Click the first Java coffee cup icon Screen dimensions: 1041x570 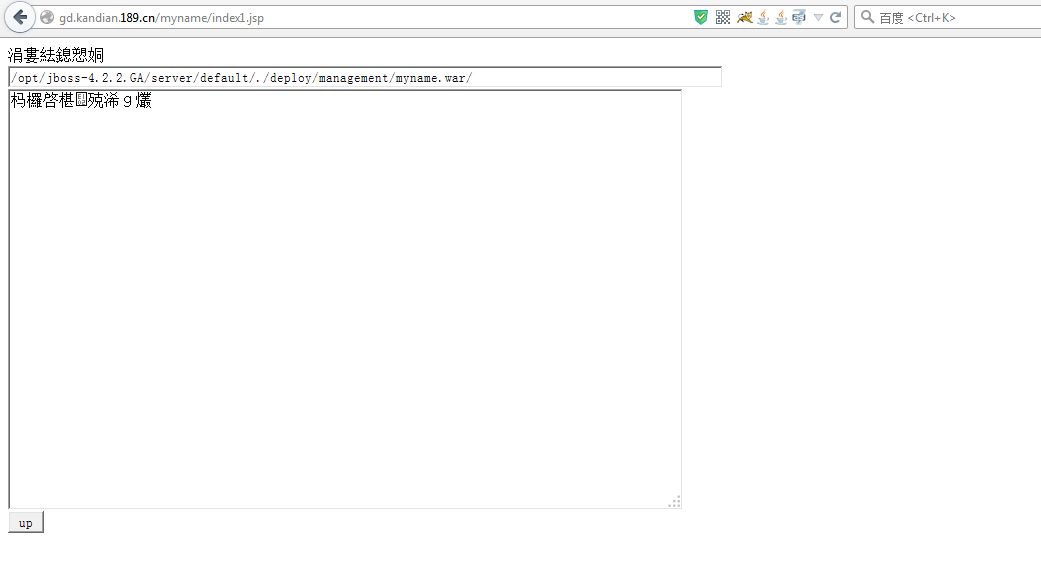click(x=763, y=17)
